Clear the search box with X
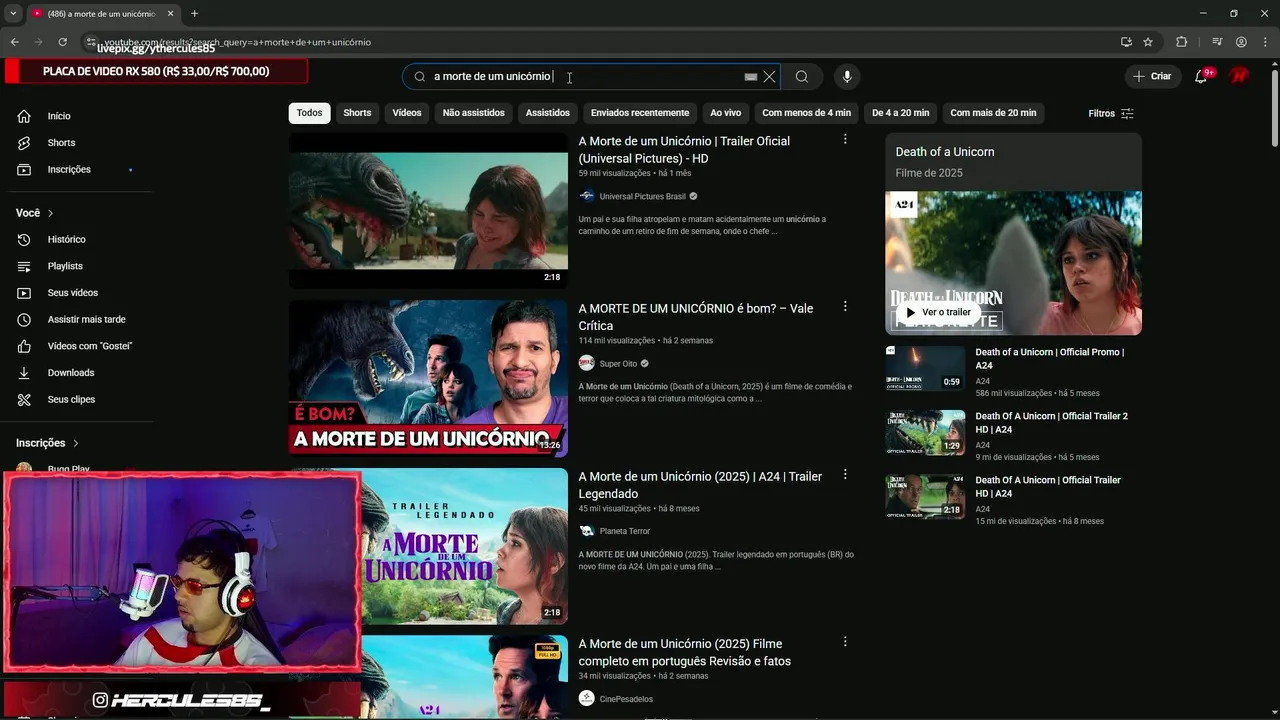This screenshot has width=1280, height=720. coord(769,77)
